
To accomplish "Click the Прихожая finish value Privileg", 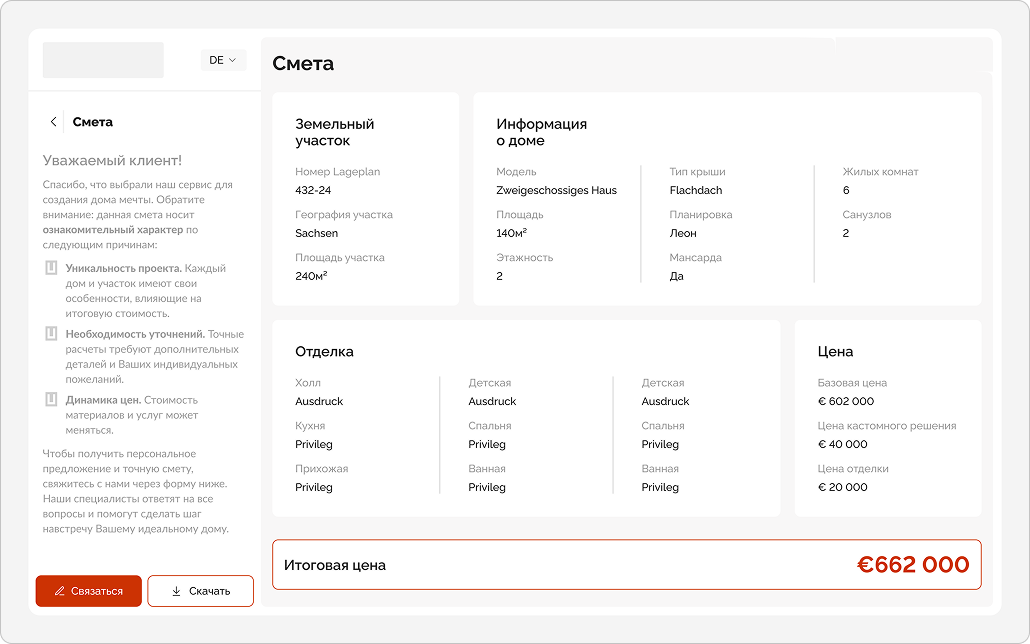I will (x=314, y=487).
